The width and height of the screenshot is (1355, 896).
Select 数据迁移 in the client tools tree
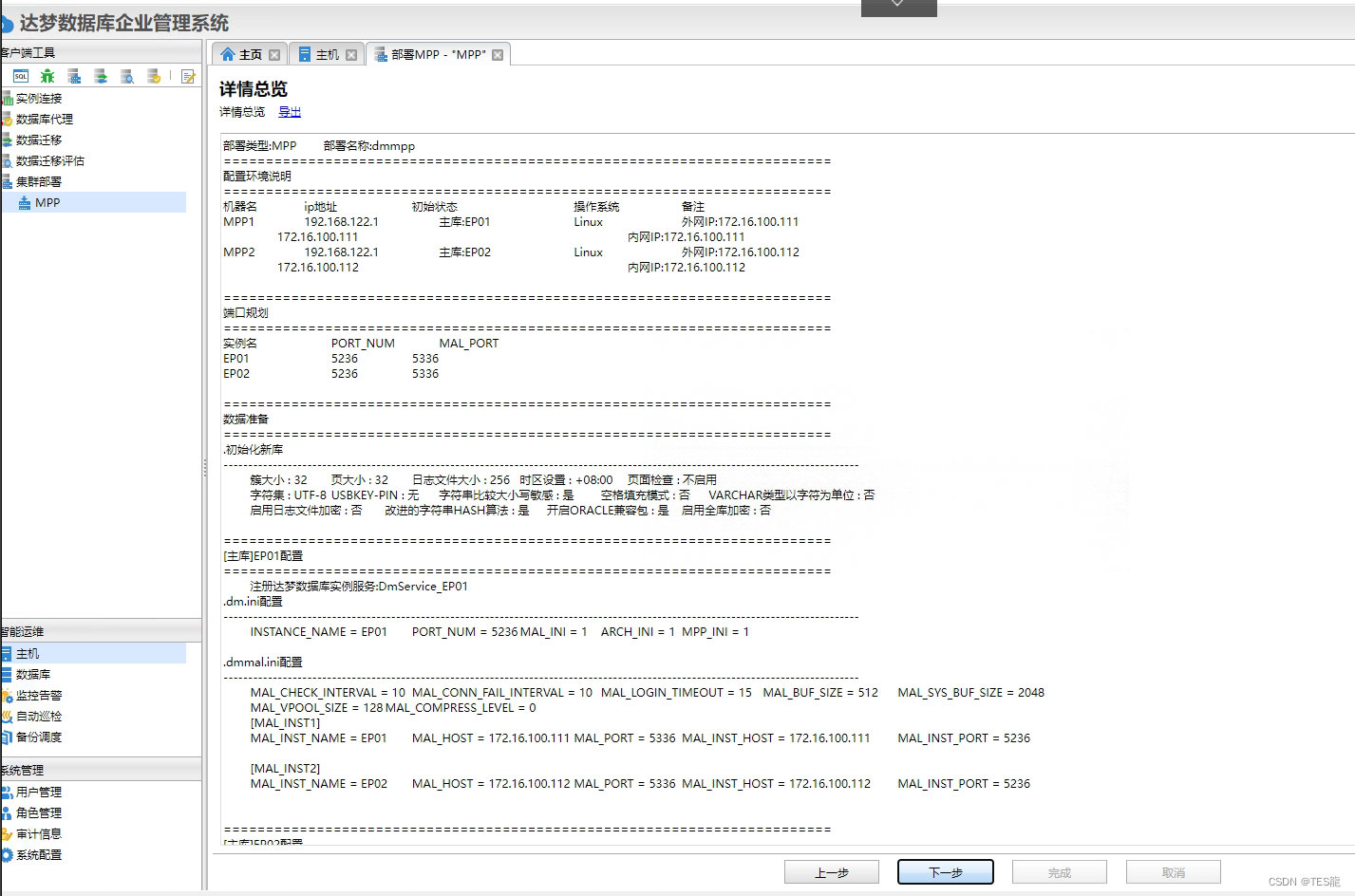39,140
